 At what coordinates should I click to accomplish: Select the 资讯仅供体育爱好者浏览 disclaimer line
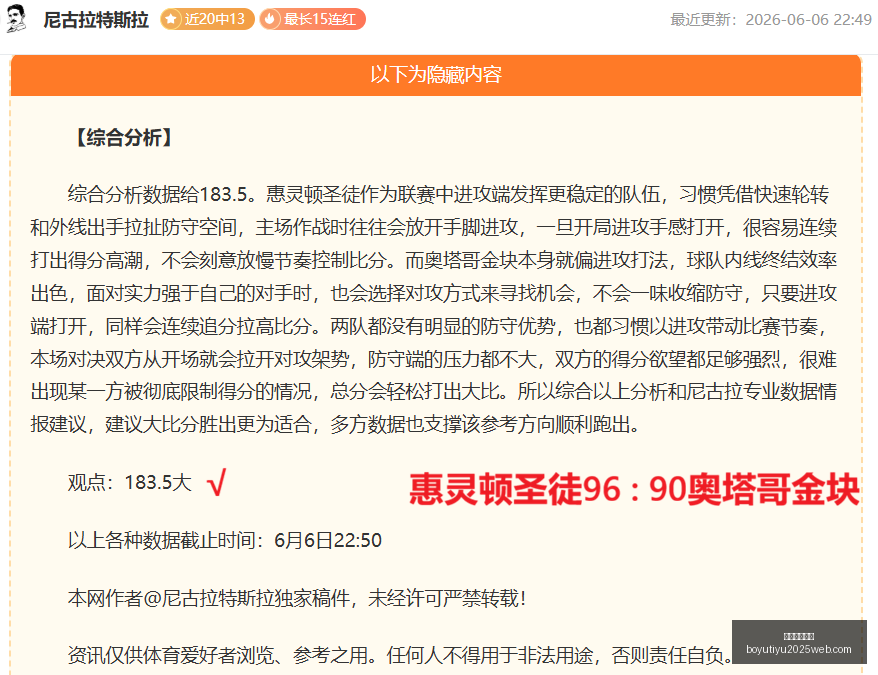tap(400, 655)
